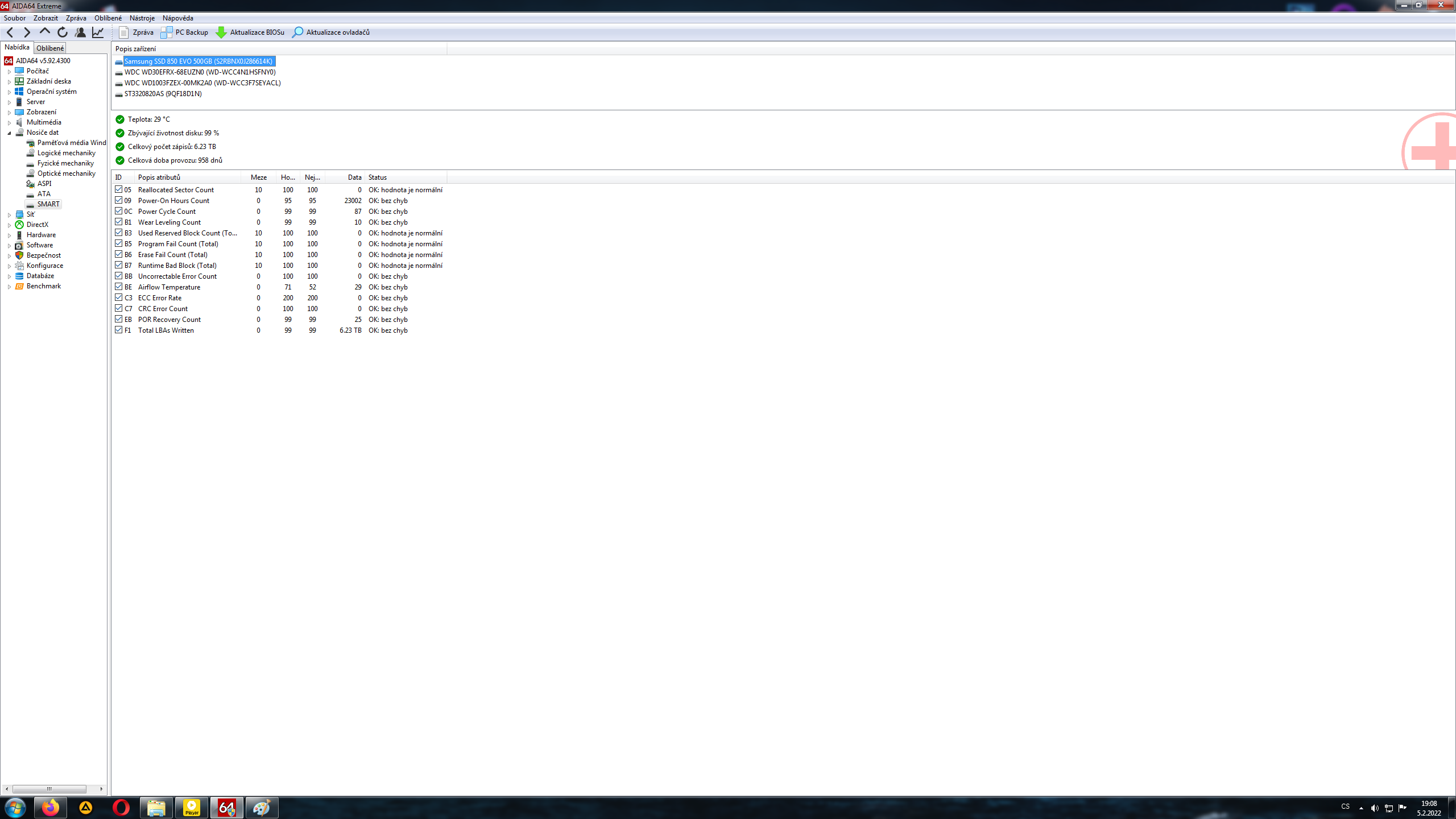Click the Refresh toolbar icon
Image resolution: width=1456 pixels, height=819 pixels.
63,32
